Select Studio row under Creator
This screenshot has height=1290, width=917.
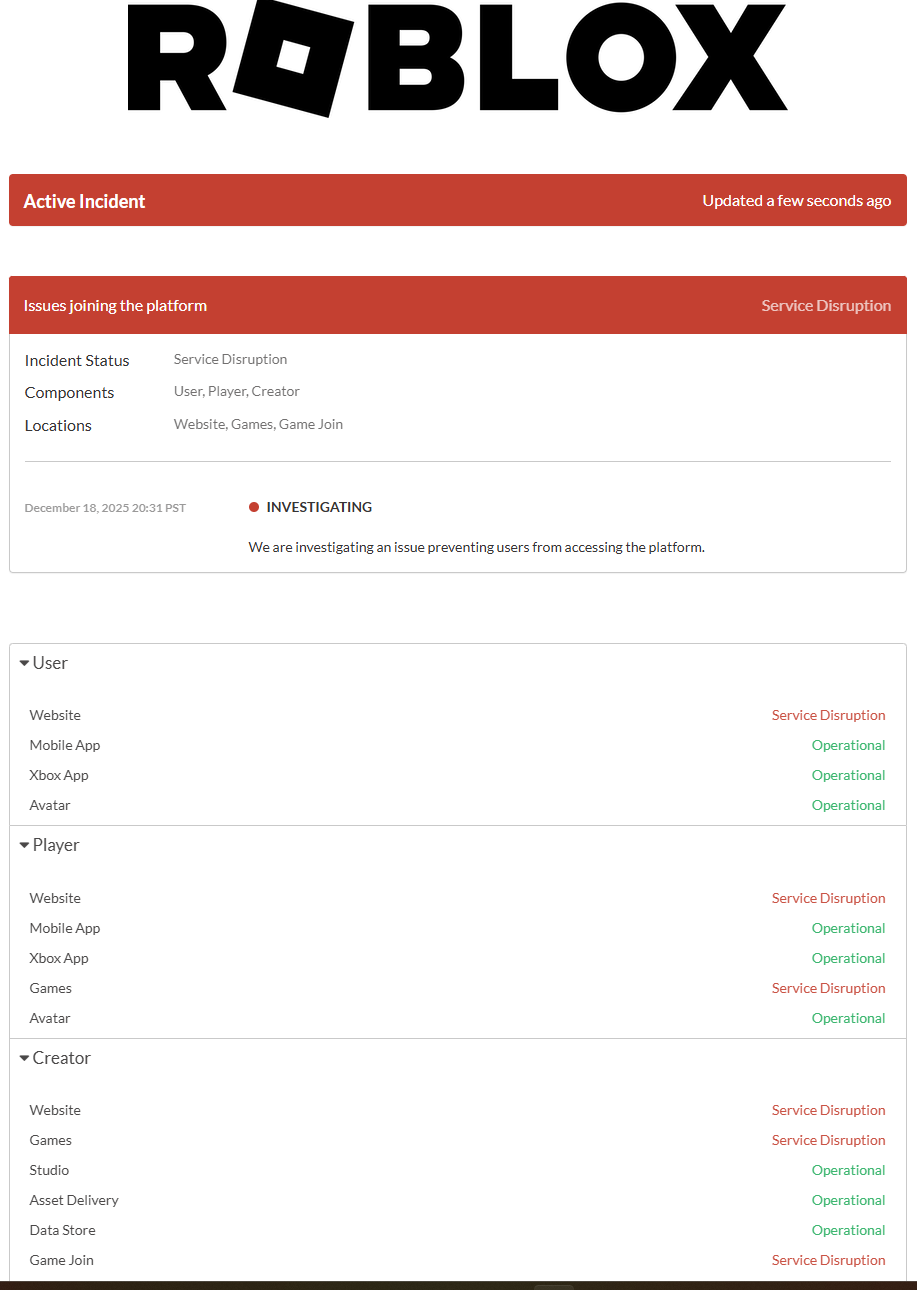(x=50, y=1170)
